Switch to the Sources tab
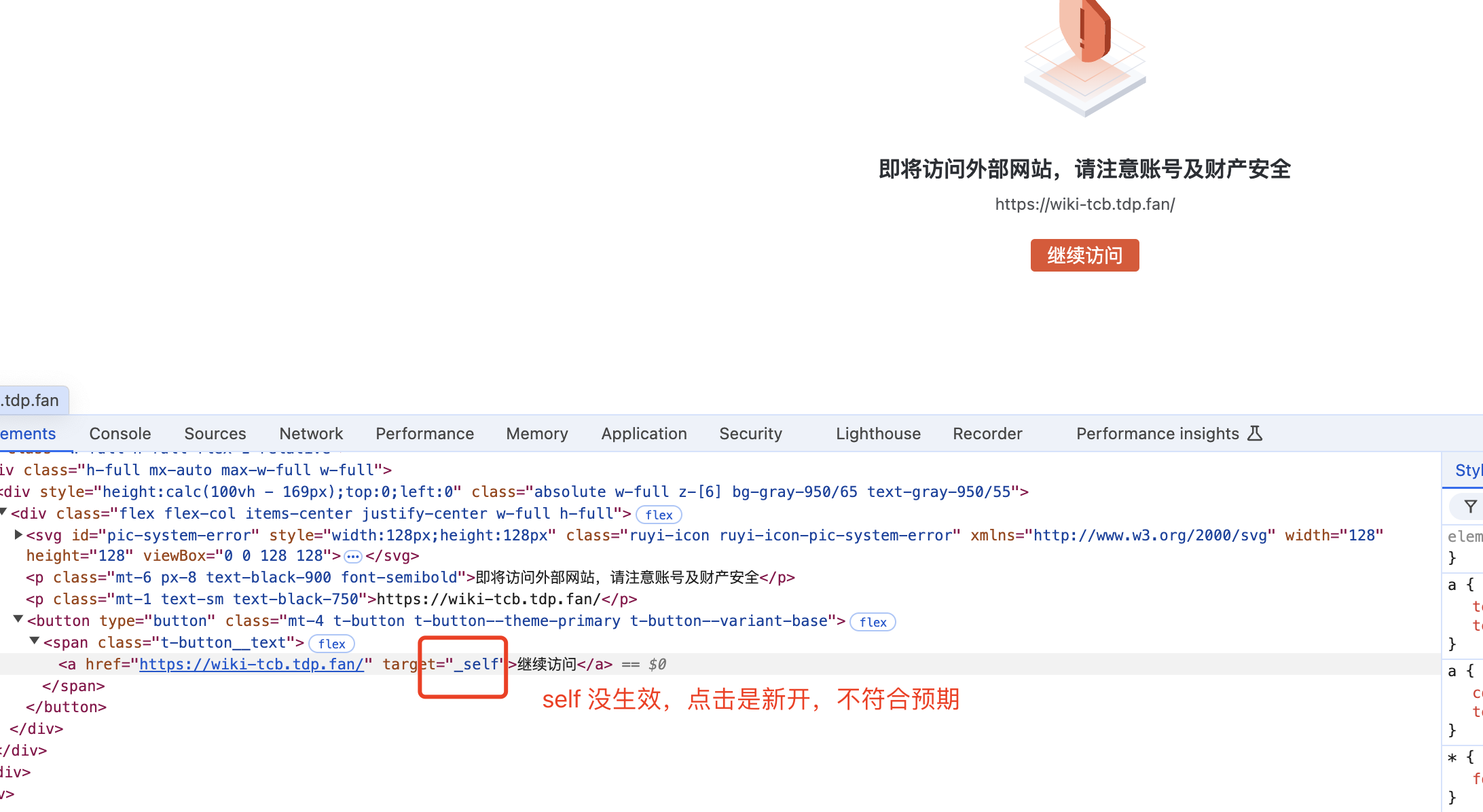 coord(215,434)
